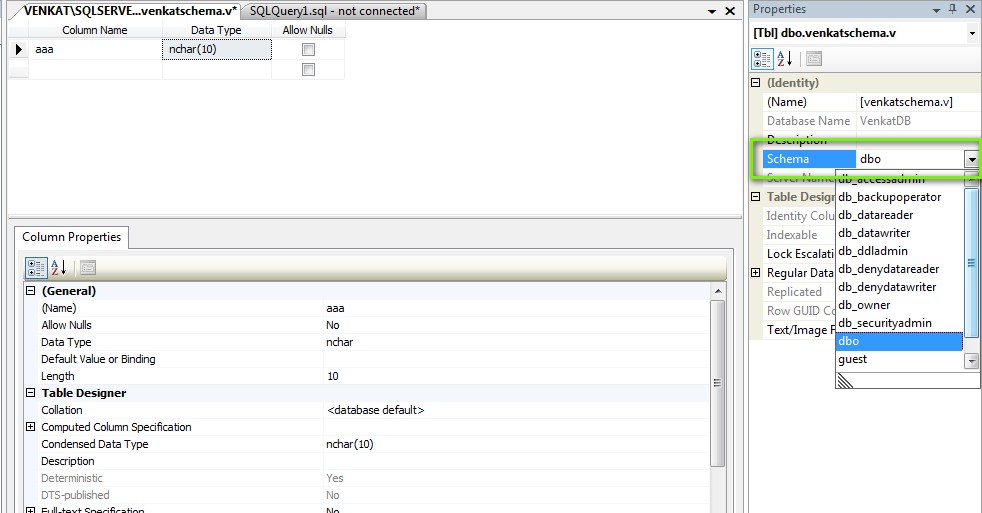Switch to SQLQuery1.sql tab
Viewport: 982px width, 513px height.
click(x=334, y=11)
